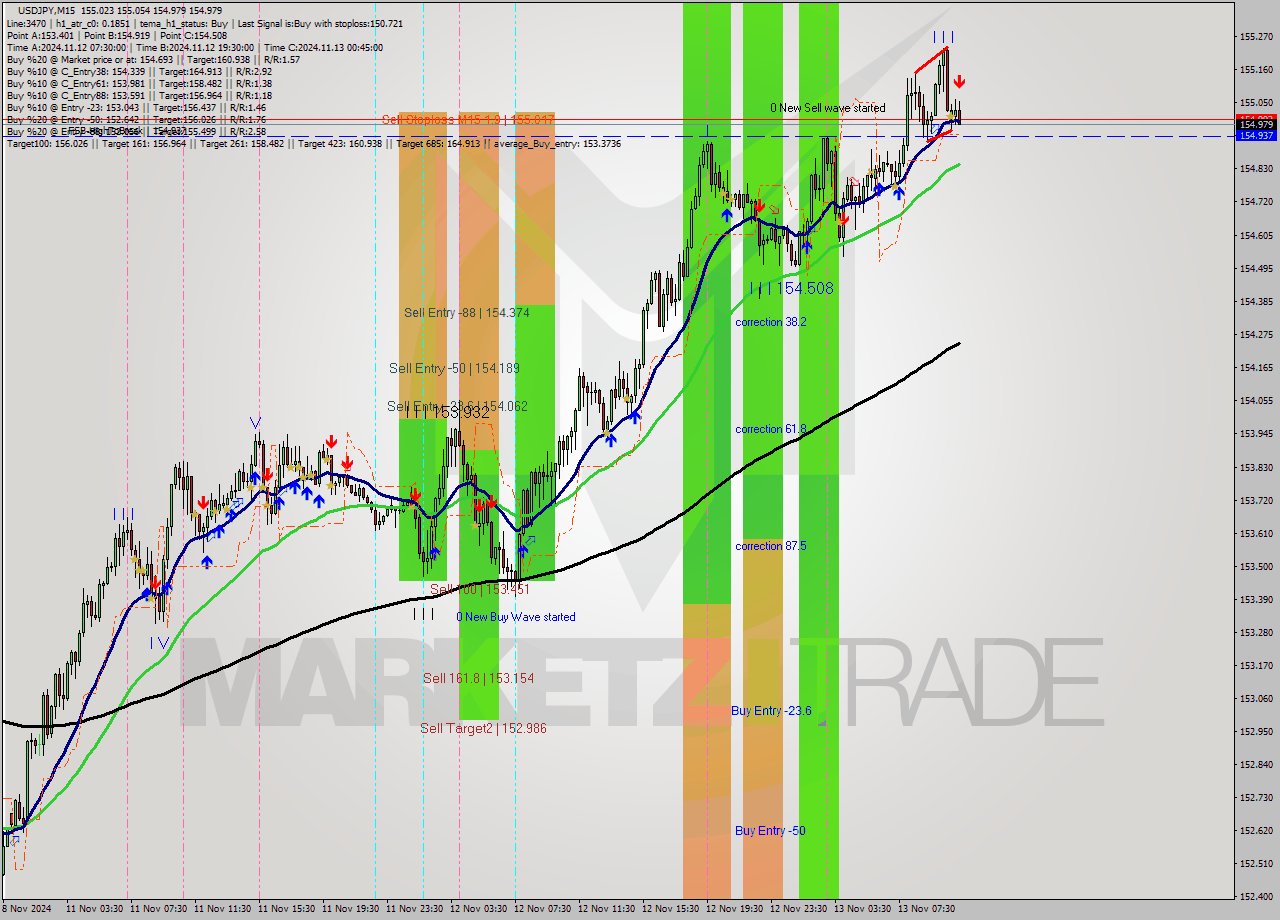
Task: Click the 'Sell 100 | 153.451' label
Action: pyautogui.click(x=479, y=589)
